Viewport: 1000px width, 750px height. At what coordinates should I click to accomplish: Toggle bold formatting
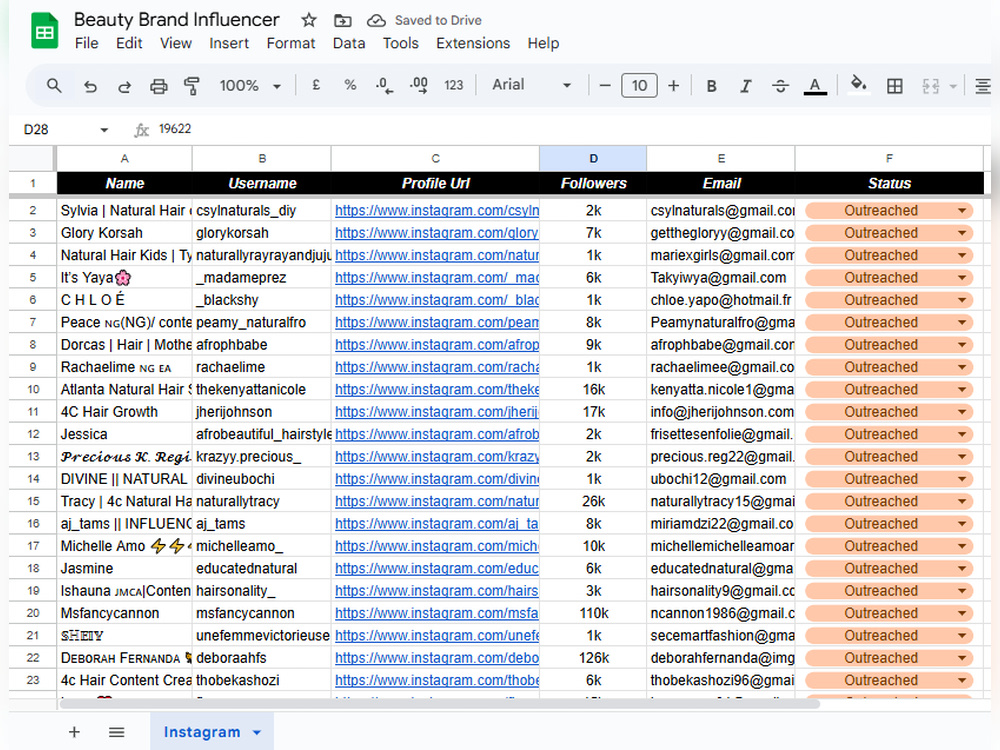coord(712,86)
